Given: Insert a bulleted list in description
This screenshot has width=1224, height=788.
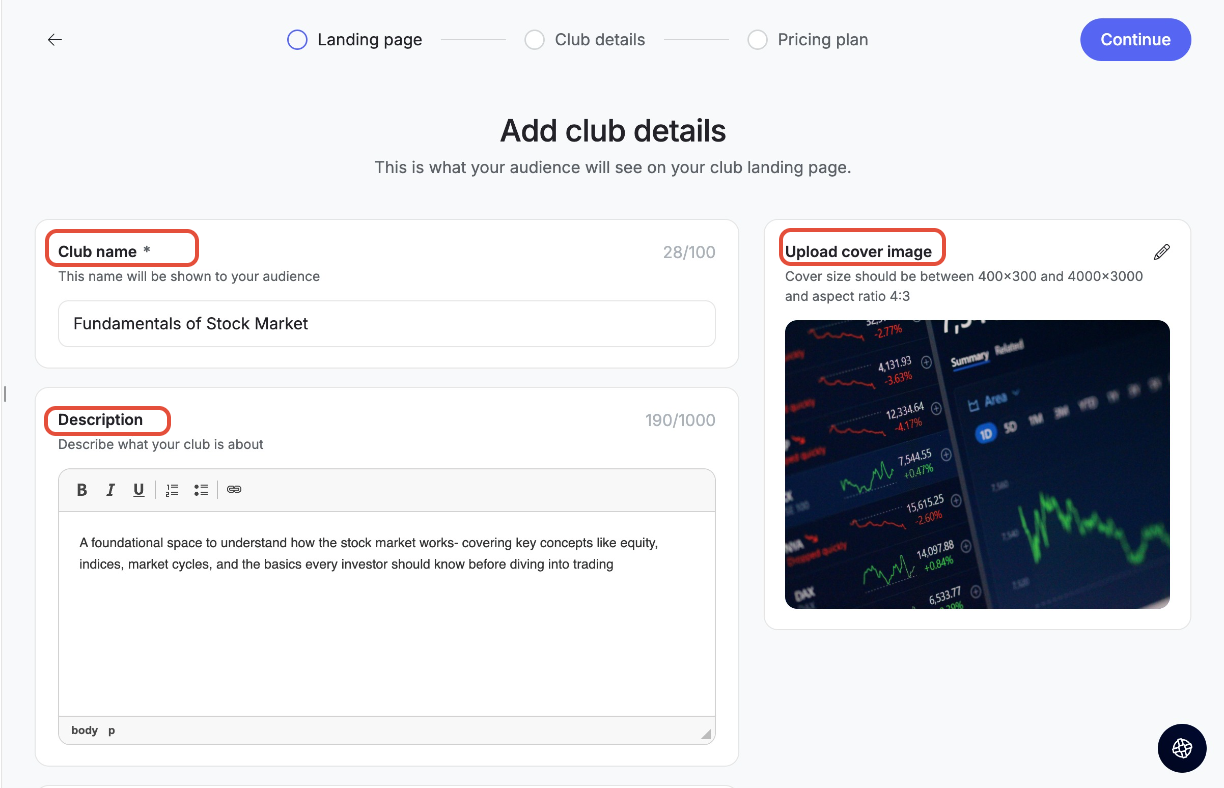Looking at the screenshot, I should (x=201, y=490).
